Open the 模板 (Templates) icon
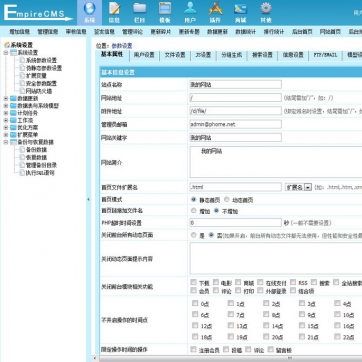Image resolution: width=362 pixels, height=362 pixels. click(165, 9)
